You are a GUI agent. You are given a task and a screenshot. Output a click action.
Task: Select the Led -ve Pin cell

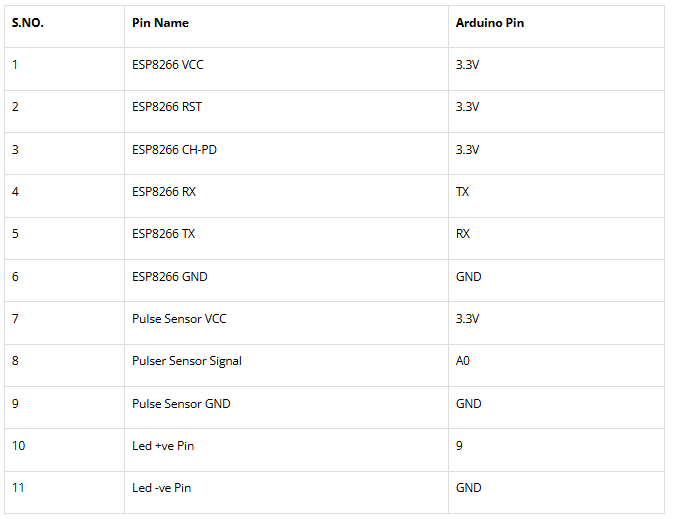pos(161,488)
